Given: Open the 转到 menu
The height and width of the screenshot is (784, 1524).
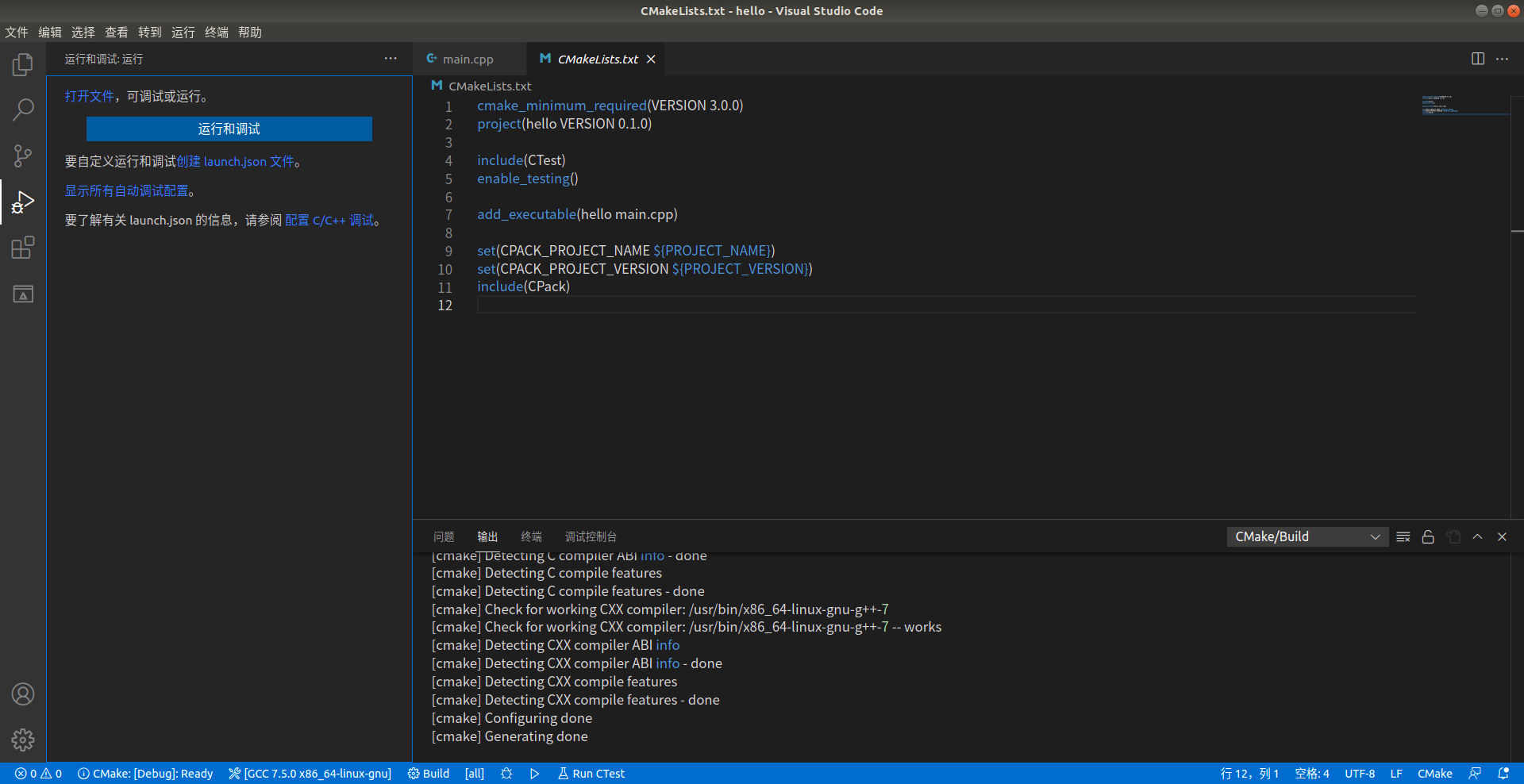Looking at the screenshot, I should (150, 33).
